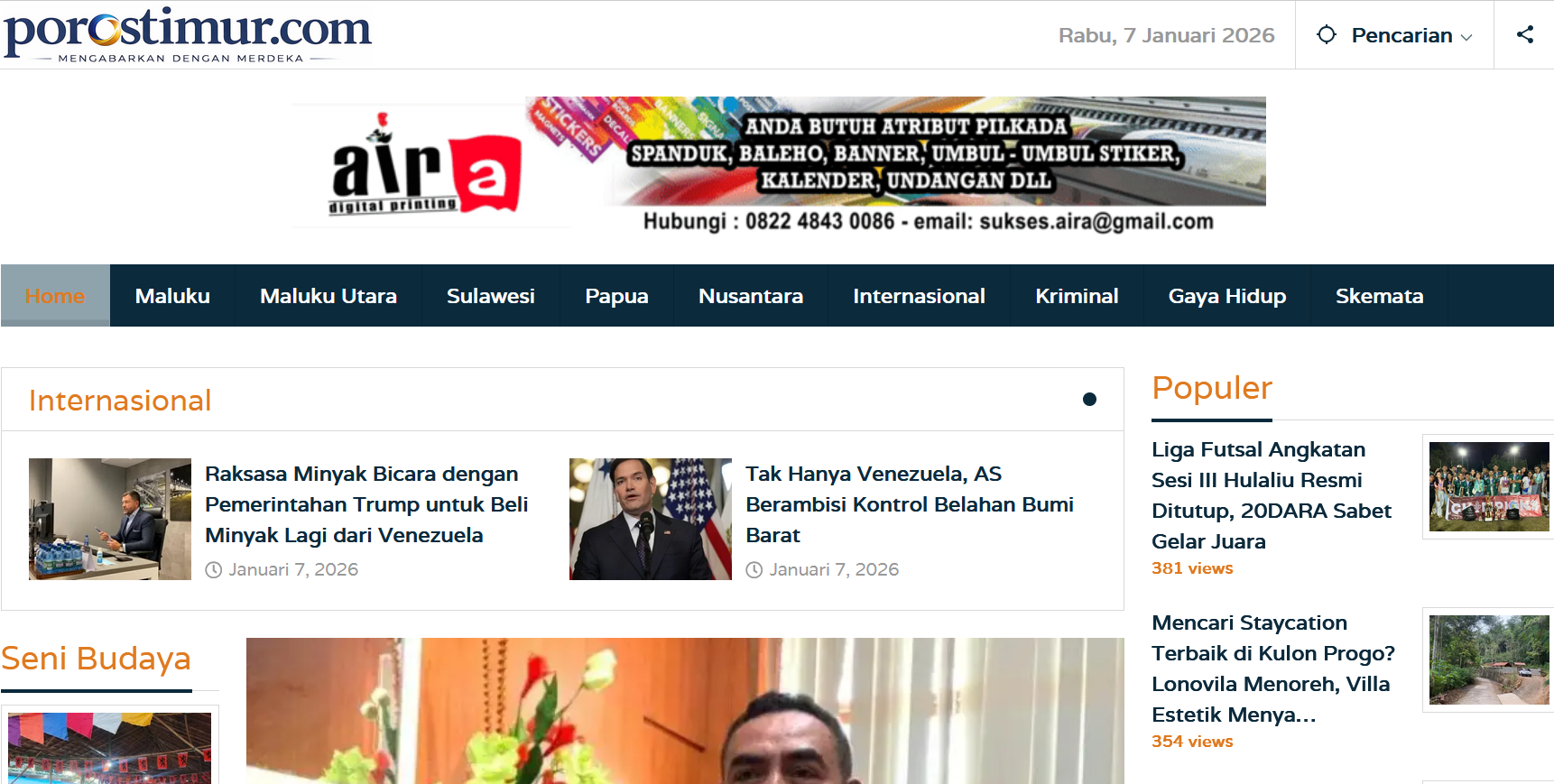1554x784 pixels.
Task: Open 'Mencari Staycation Terbaik di Kulon Progo' article
Action: 1273,669
